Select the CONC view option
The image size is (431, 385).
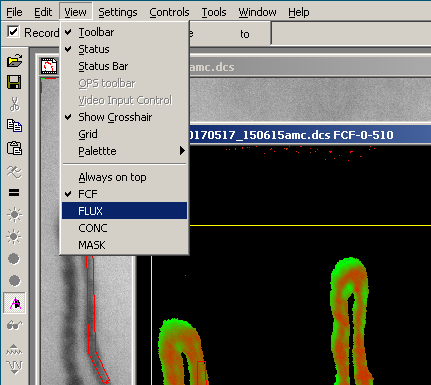tap(124, 228)
